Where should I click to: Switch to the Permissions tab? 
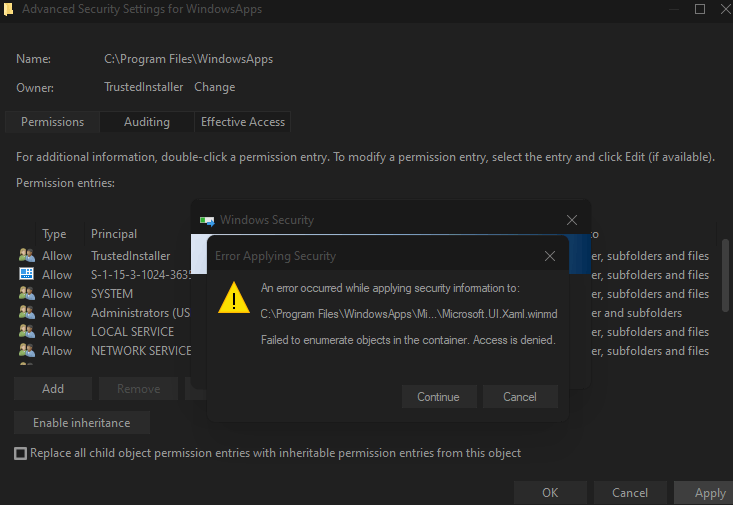52,122
